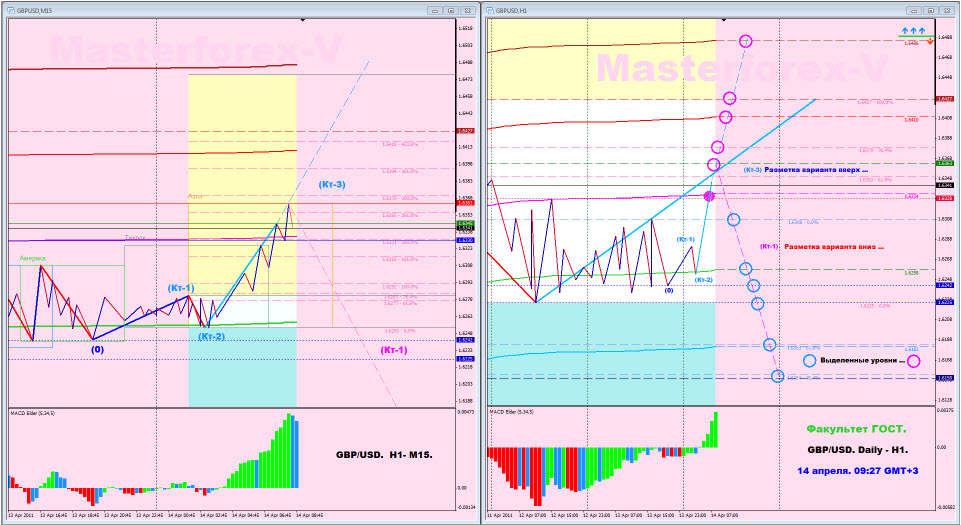Image resolution: width=961 pixels, height=525 pixels.
Task: Minimize the GBPUSD,M15 chart window
Action: coord(436,10)
